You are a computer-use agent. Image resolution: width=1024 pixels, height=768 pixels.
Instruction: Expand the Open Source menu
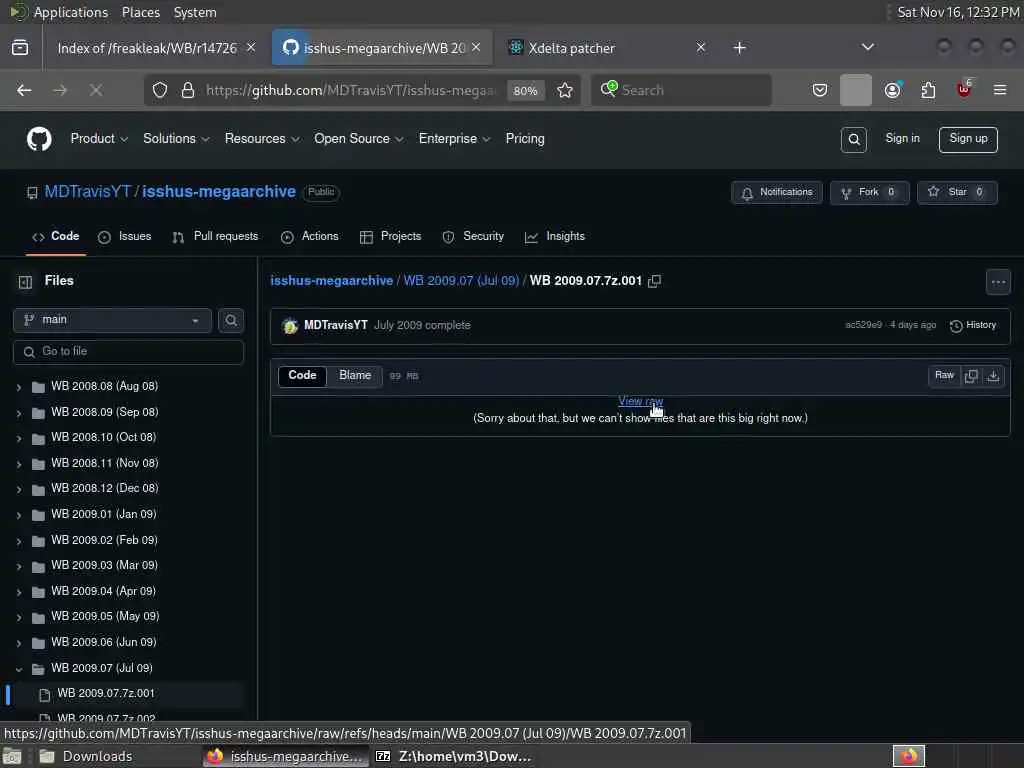point(359,138)
